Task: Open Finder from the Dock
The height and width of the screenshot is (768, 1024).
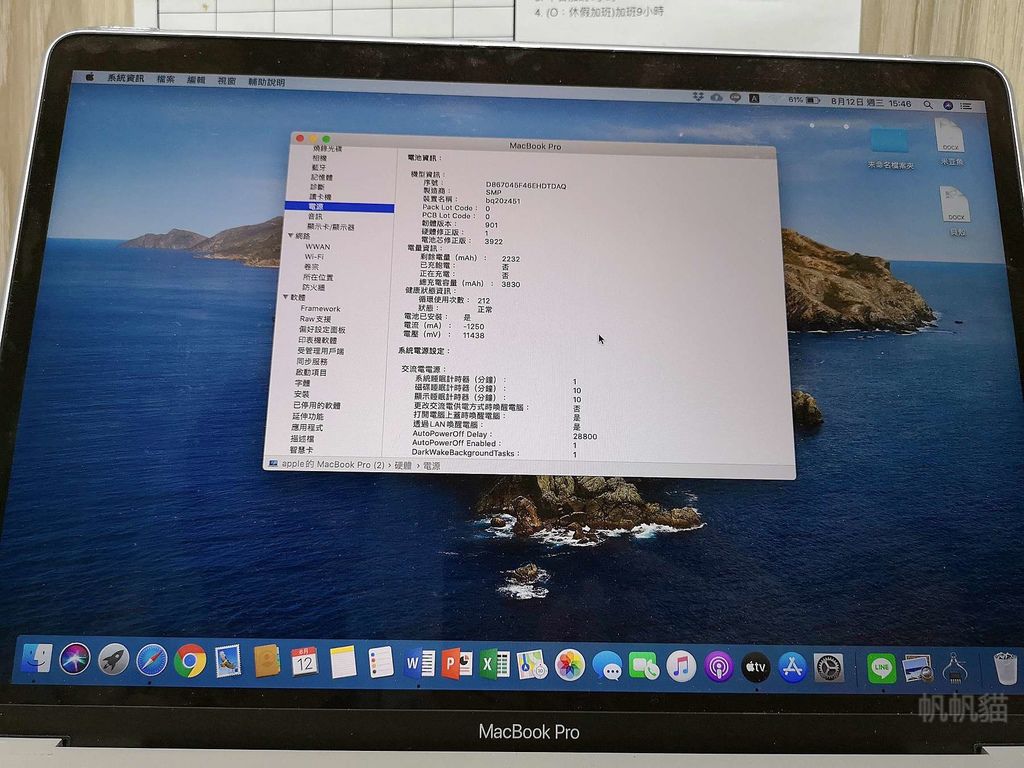Action: point(37,659)
